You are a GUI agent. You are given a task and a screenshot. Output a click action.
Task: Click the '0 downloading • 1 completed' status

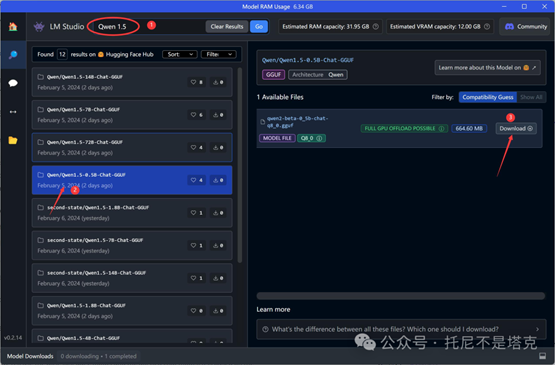pos(98,356)
